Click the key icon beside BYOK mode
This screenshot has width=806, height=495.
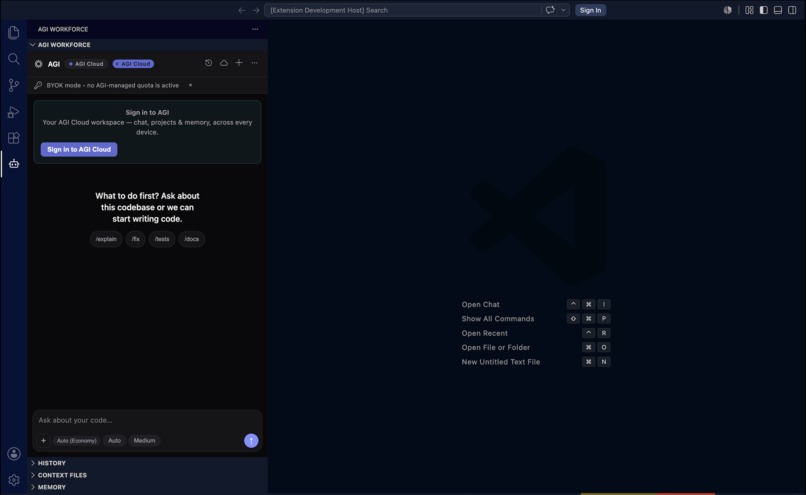click(38, 85)
